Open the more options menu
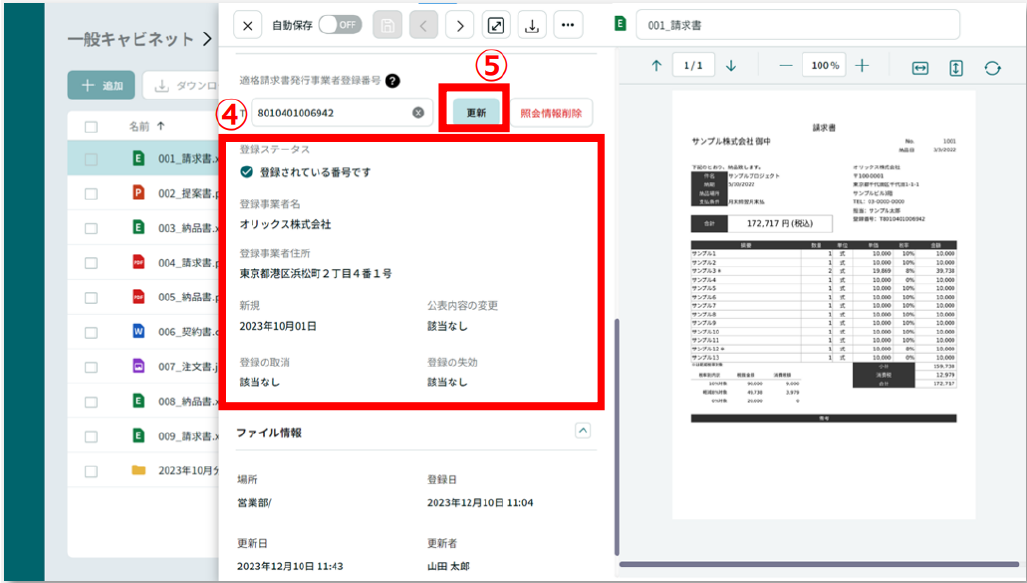 point(568,25)
